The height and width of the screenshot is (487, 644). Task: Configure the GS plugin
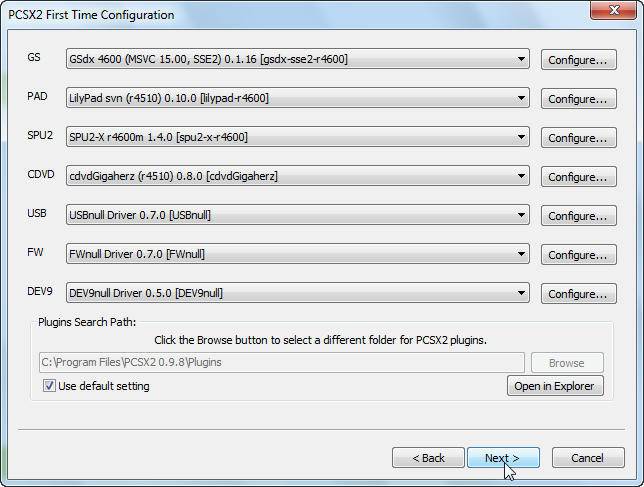pyautogui.click(x=578, y=60)
